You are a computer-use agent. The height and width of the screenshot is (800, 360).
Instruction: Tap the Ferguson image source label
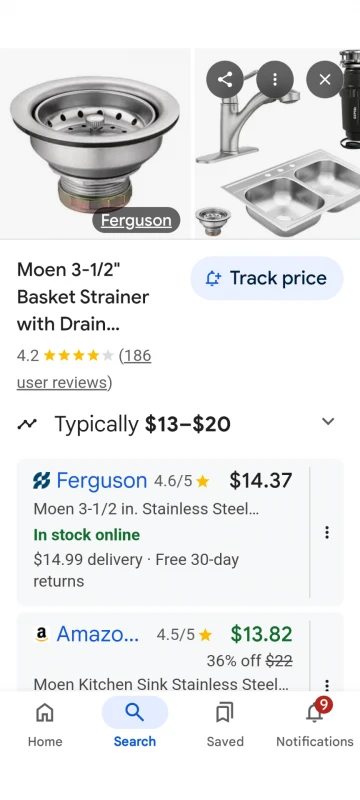tap(136, 220)
